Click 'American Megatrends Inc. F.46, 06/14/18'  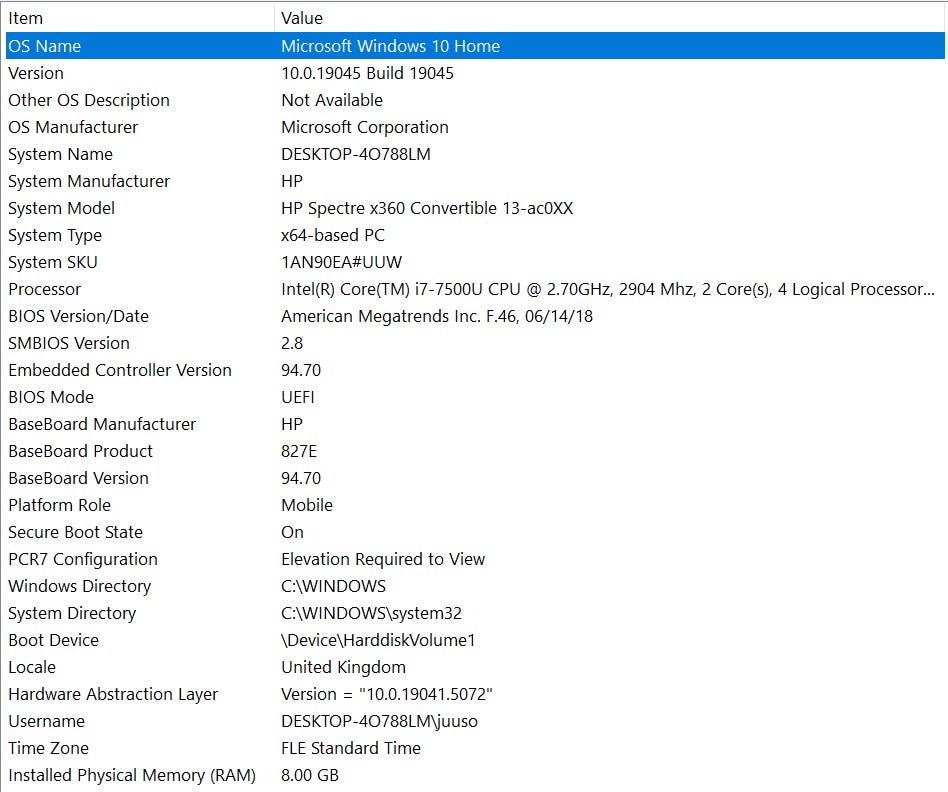(437, 316)
